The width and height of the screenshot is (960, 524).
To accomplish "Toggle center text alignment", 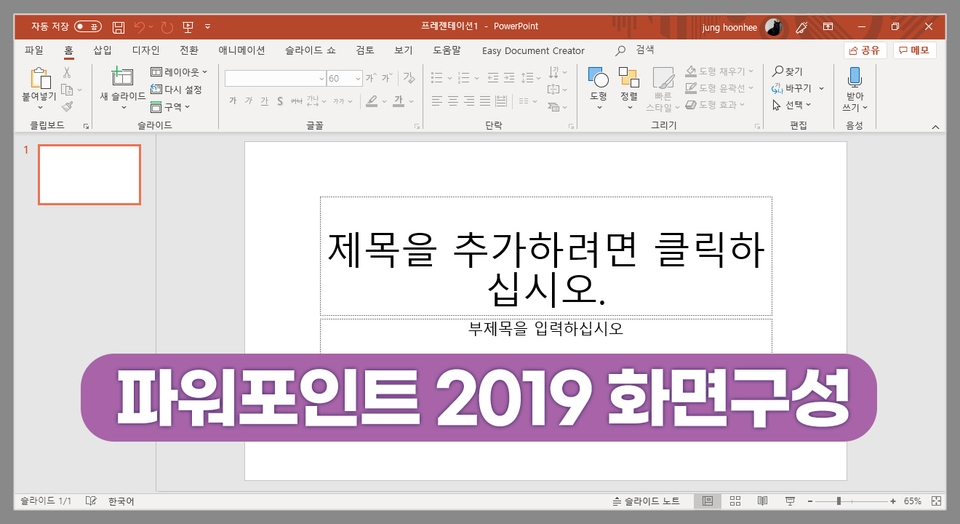I will pos(453,101).
